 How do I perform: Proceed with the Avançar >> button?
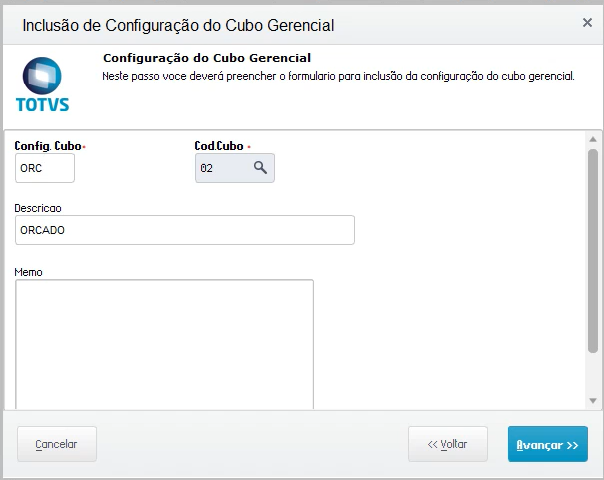point(547,444)
